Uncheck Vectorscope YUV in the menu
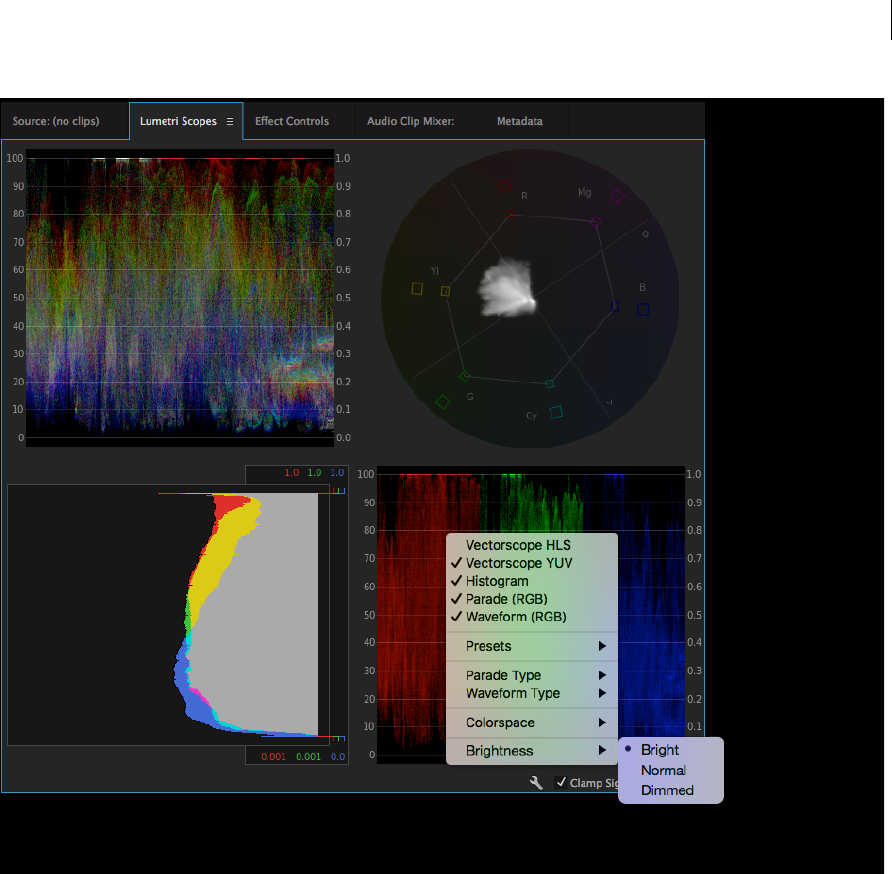The image size is (892, 874). [532, 563]
